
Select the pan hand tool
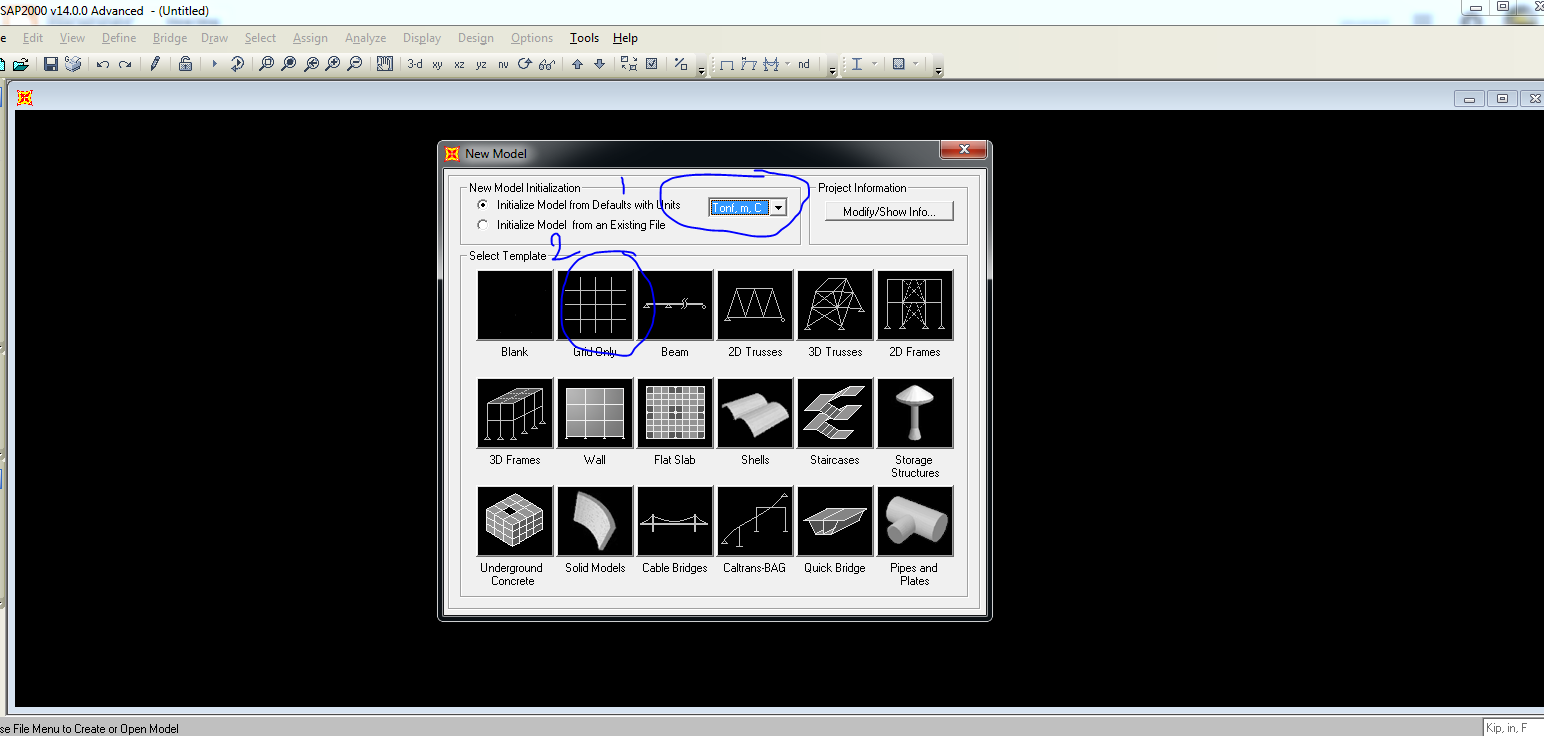click(x=385, y=64)
